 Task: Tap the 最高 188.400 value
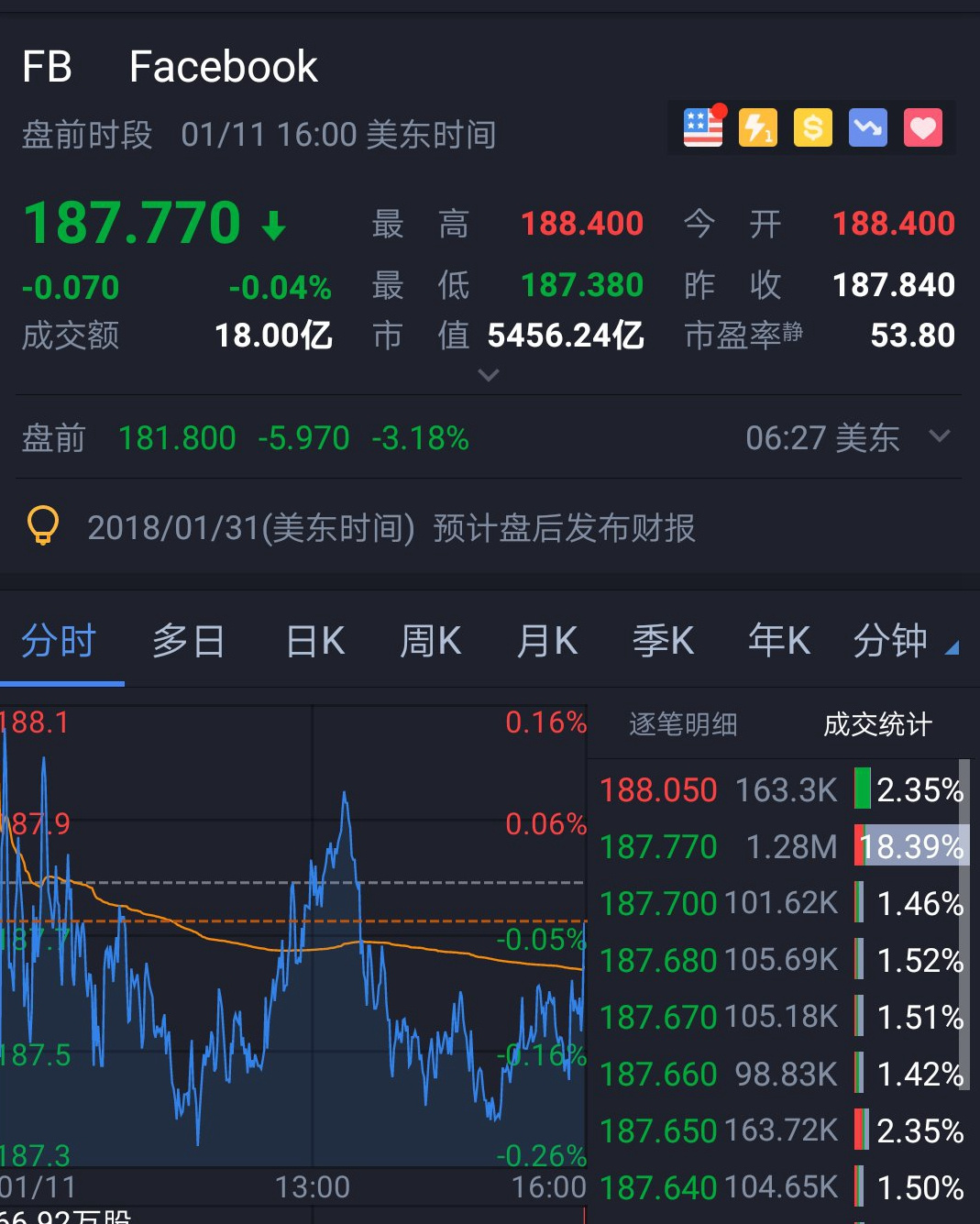point(582,224)
